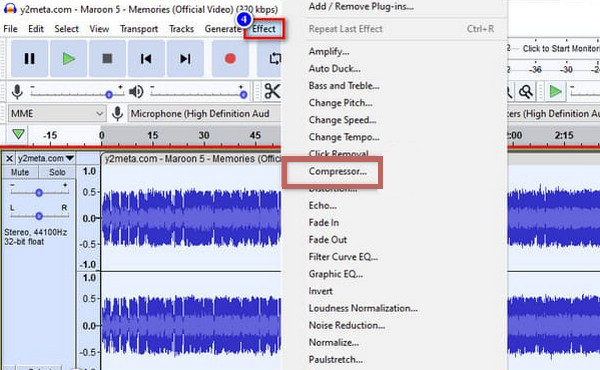This screenshot has width=600, height=370.
Task: Close the track with the X button
Action: click(10, 158)
